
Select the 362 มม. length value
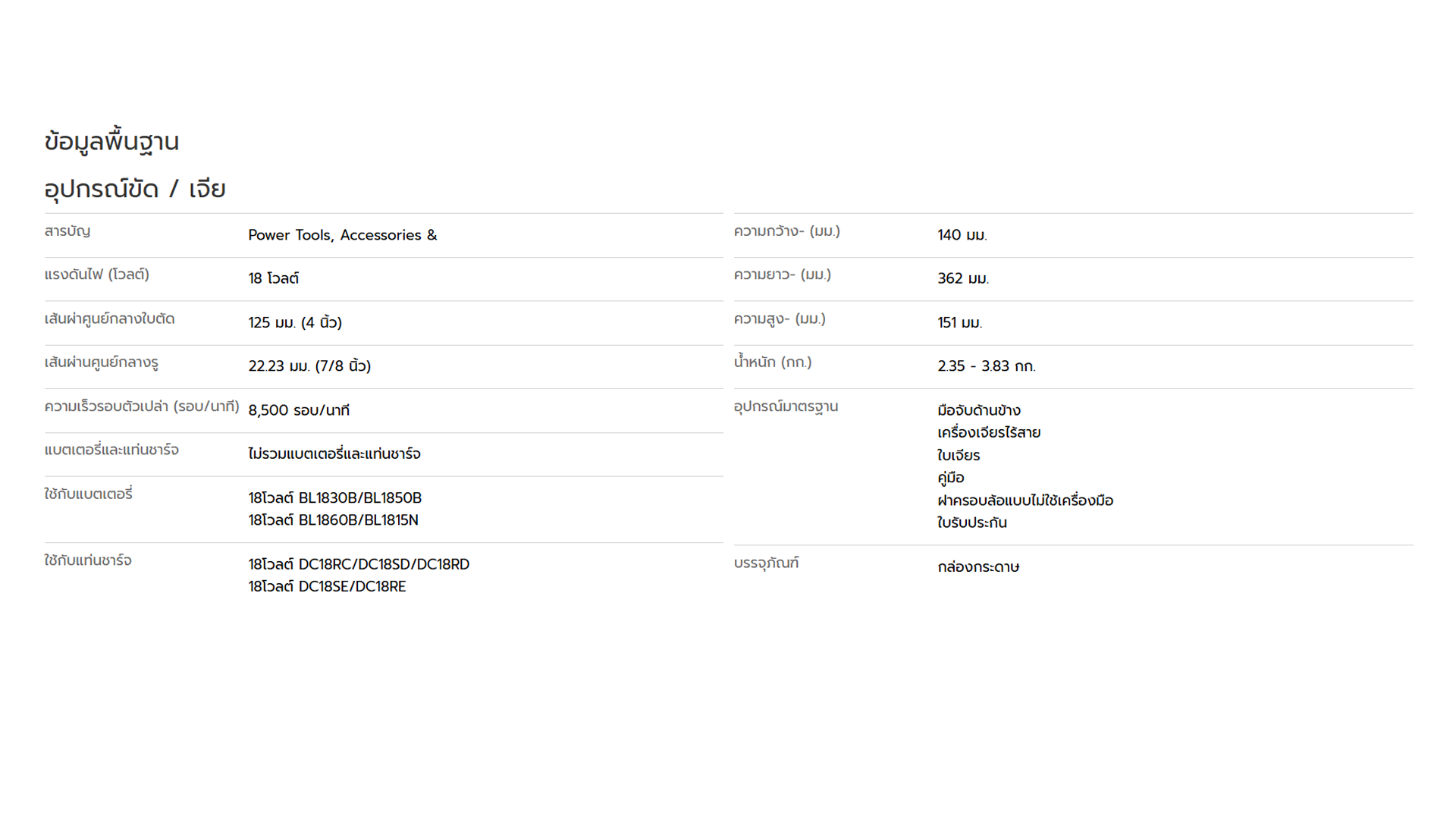[x=963, y=278]
